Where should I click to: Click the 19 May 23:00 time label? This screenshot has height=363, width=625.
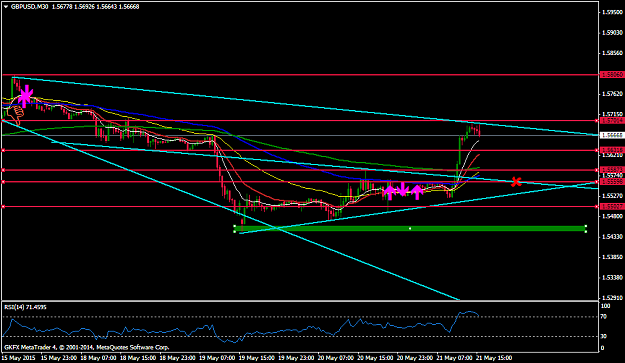[x=296, y=358]
